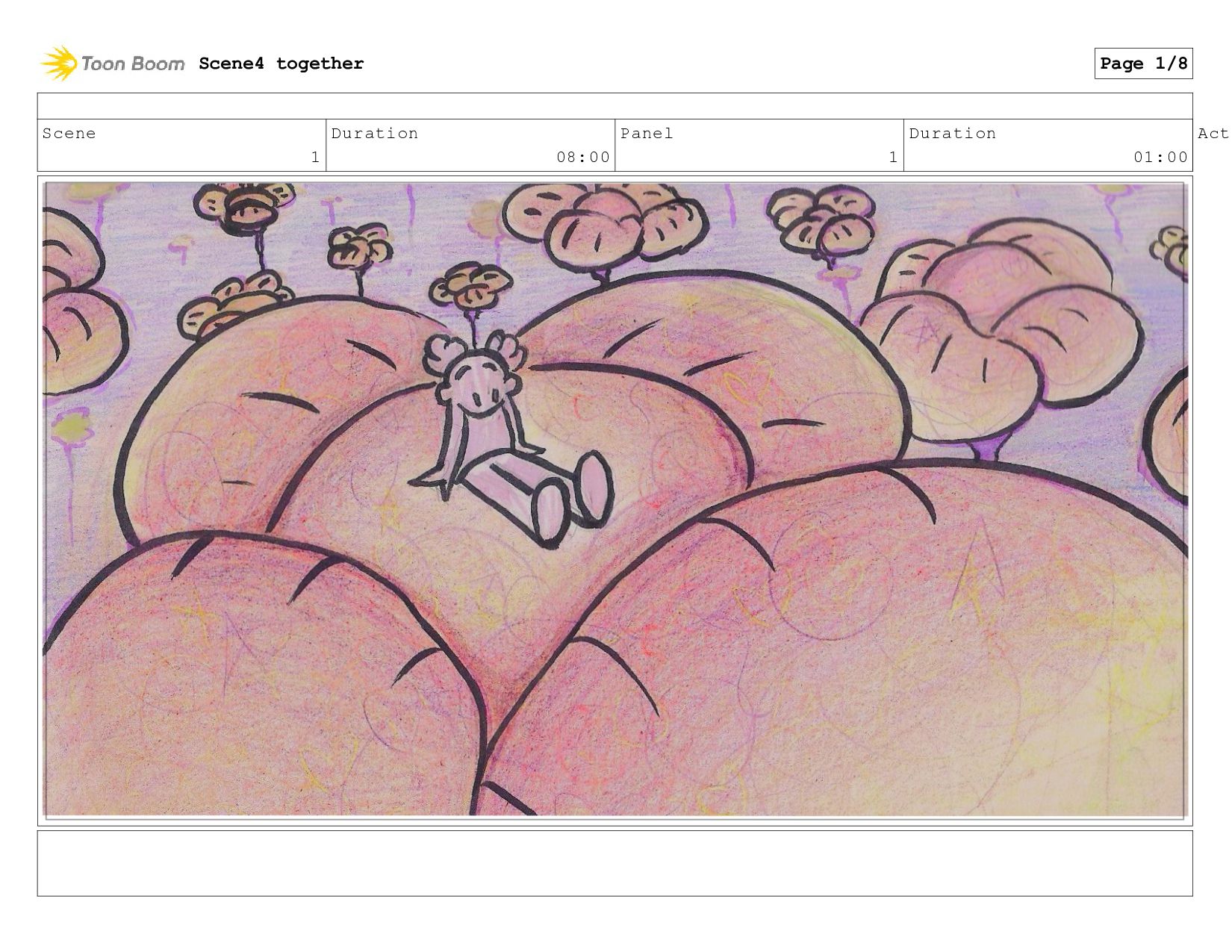Select the scene duration value '08:00'
Image resolution: width=1232 pixels, height=952 pixels.
click(583, 157)
